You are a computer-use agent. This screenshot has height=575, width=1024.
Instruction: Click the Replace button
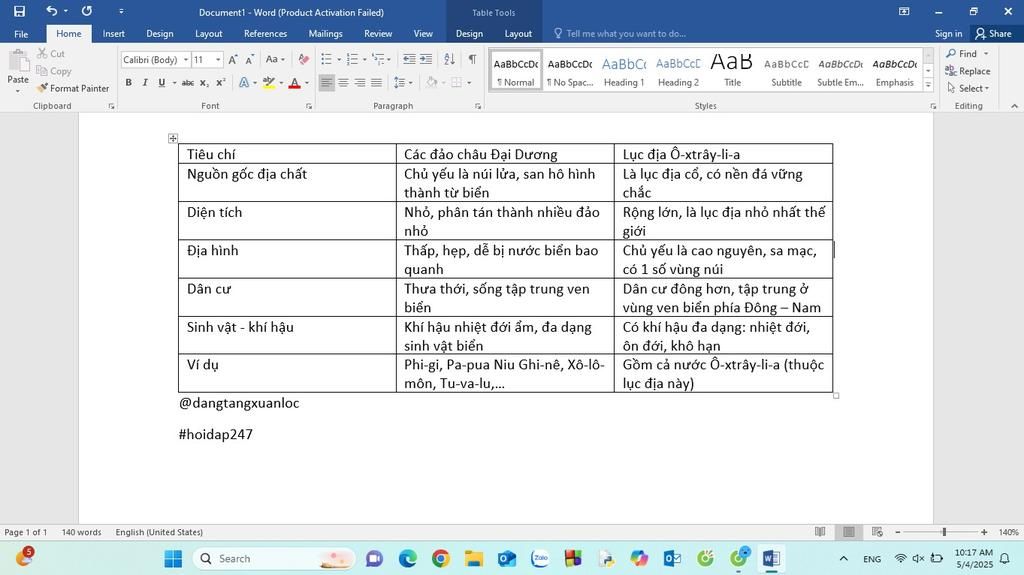click(968, 71)
